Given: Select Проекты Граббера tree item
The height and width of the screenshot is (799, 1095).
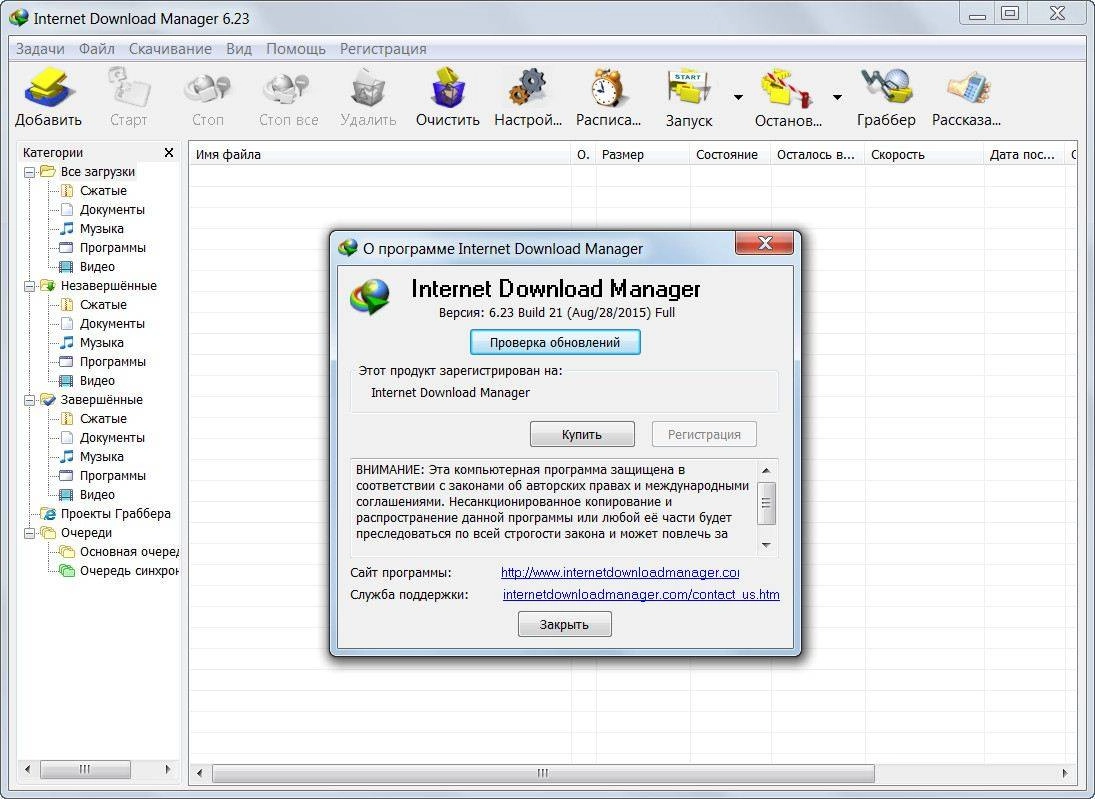Looking at the screenshot, I should [115, 514].
